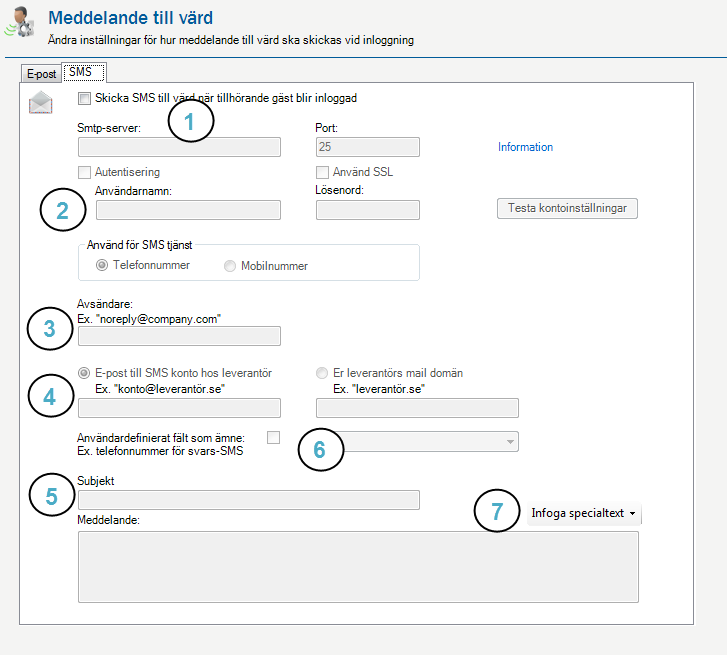Click the leverantör.se mail domain field
The image size is (727, 655).
[417, 408]
